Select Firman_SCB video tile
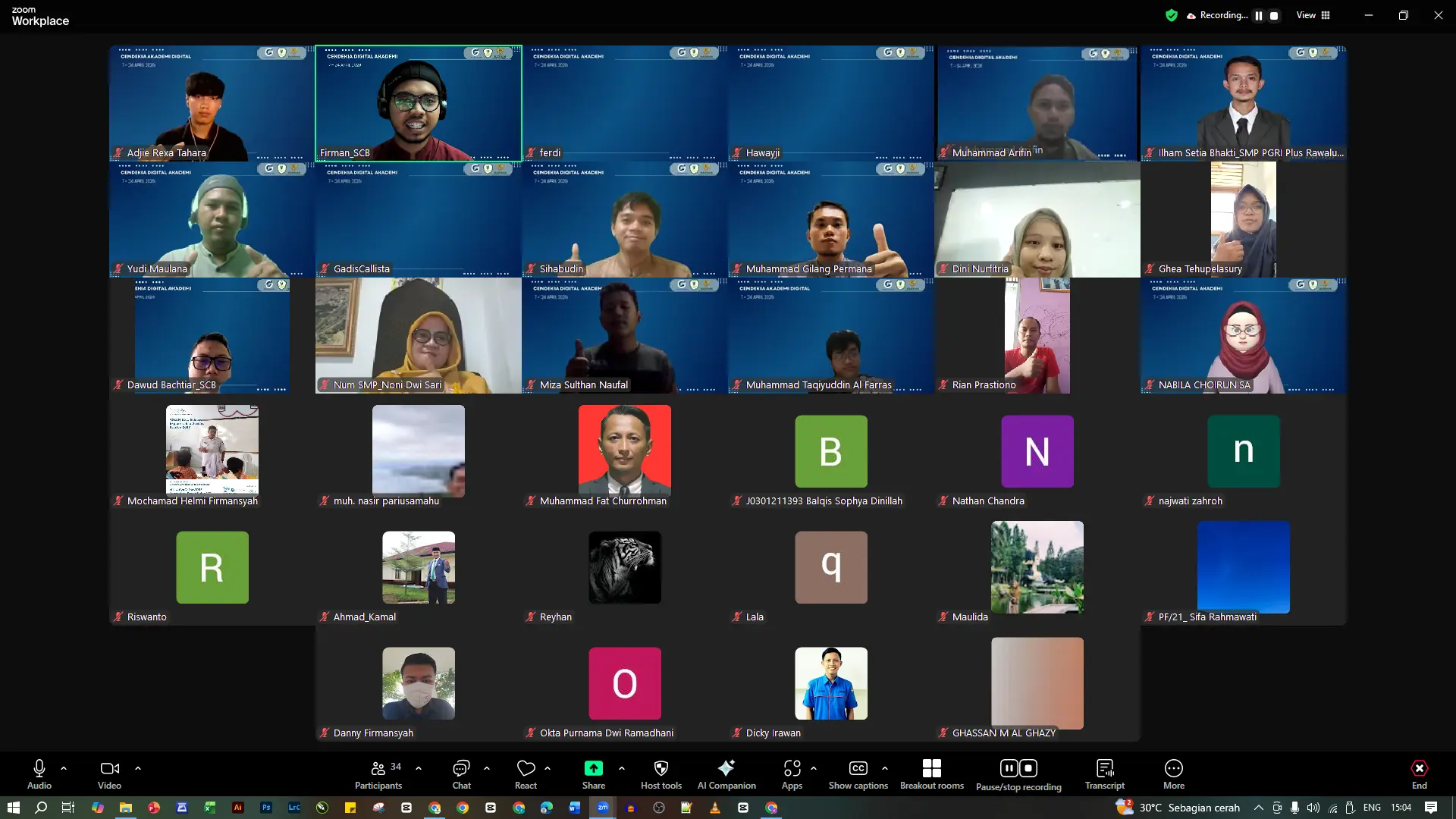Screen dimensions: 1456x819 coord(419,103)
